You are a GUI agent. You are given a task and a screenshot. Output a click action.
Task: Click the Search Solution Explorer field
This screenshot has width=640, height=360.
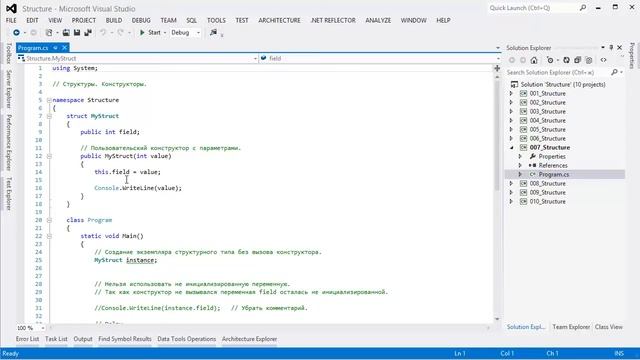pos(558,72)
